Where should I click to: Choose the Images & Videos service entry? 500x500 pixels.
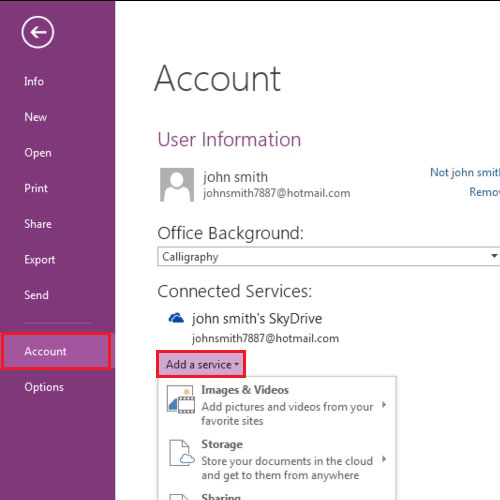[x=277, y=405]
